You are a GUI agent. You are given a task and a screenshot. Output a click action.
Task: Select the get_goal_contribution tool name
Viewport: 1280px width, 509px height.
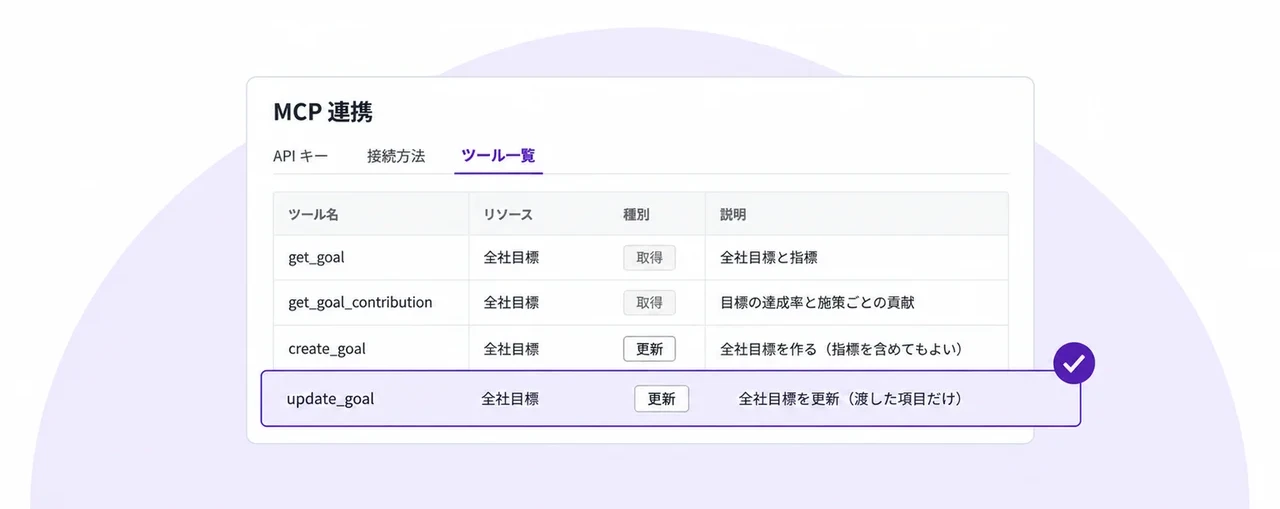[x=360, y=302]
